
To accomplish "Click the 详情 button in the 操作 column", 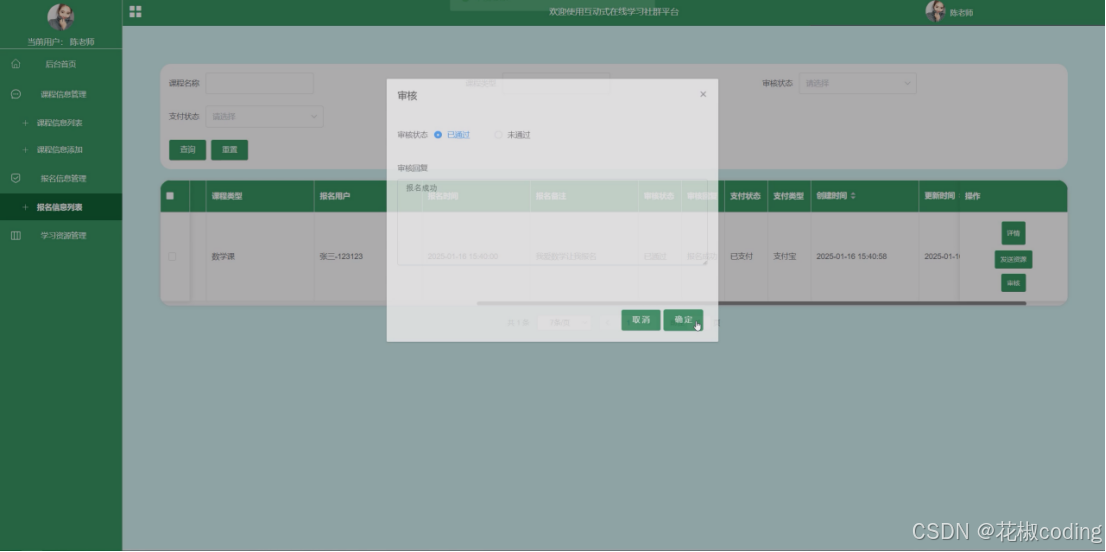I will point(1013,233).
